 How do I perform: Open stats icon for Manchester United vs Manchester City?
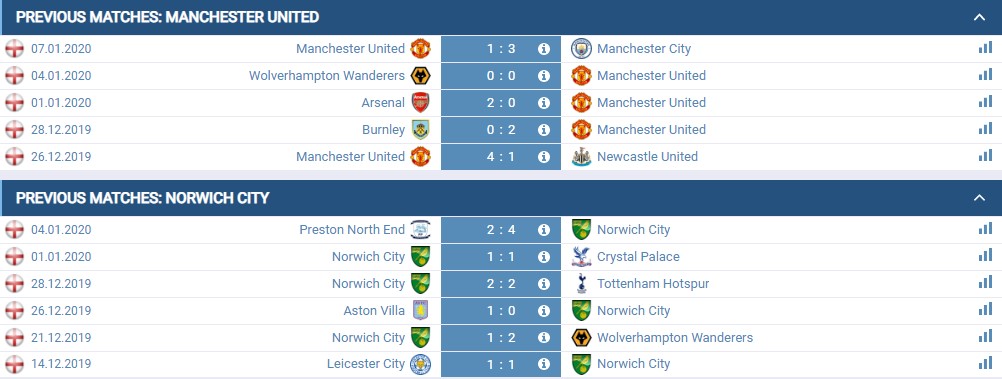985,48
